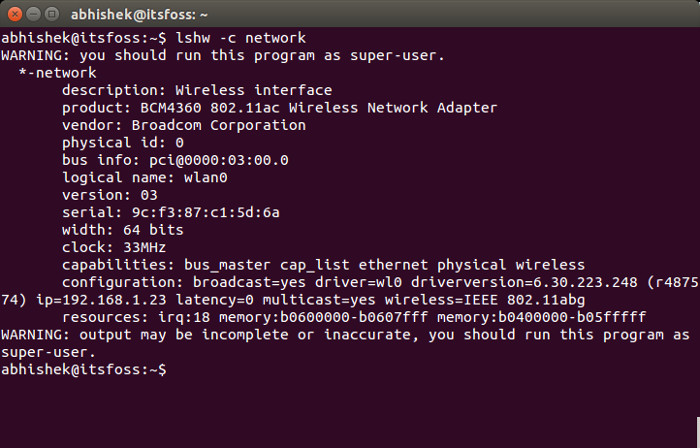Screen dimensions: 700x448
Task: Click the 'vendor: Broadcom Corporation' line
Action: [x=184, y=125]
